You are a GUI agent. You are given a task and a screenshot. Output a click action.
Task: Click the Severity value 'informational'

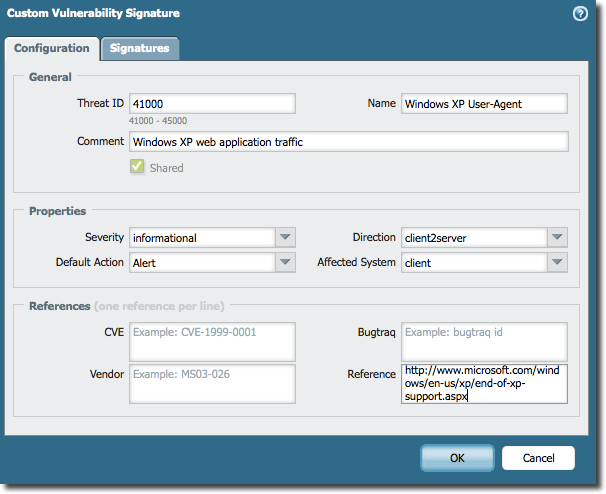(x=165, y=238)
